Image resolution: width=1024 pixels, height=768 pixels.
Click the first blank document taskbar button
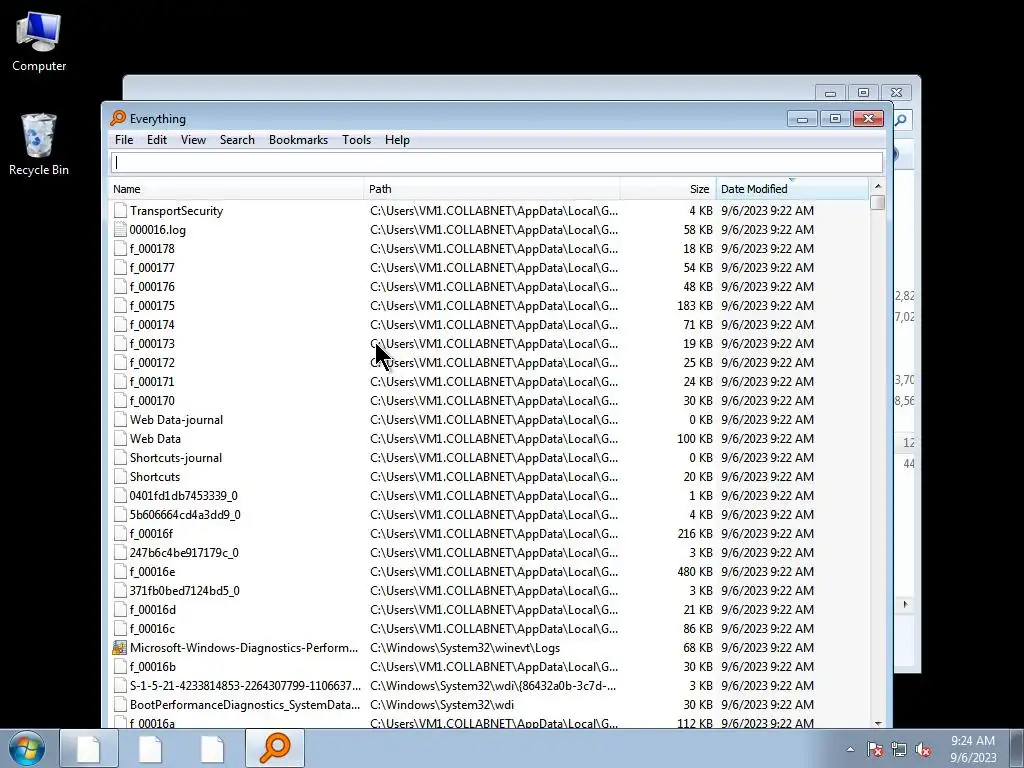coord(89,748)
